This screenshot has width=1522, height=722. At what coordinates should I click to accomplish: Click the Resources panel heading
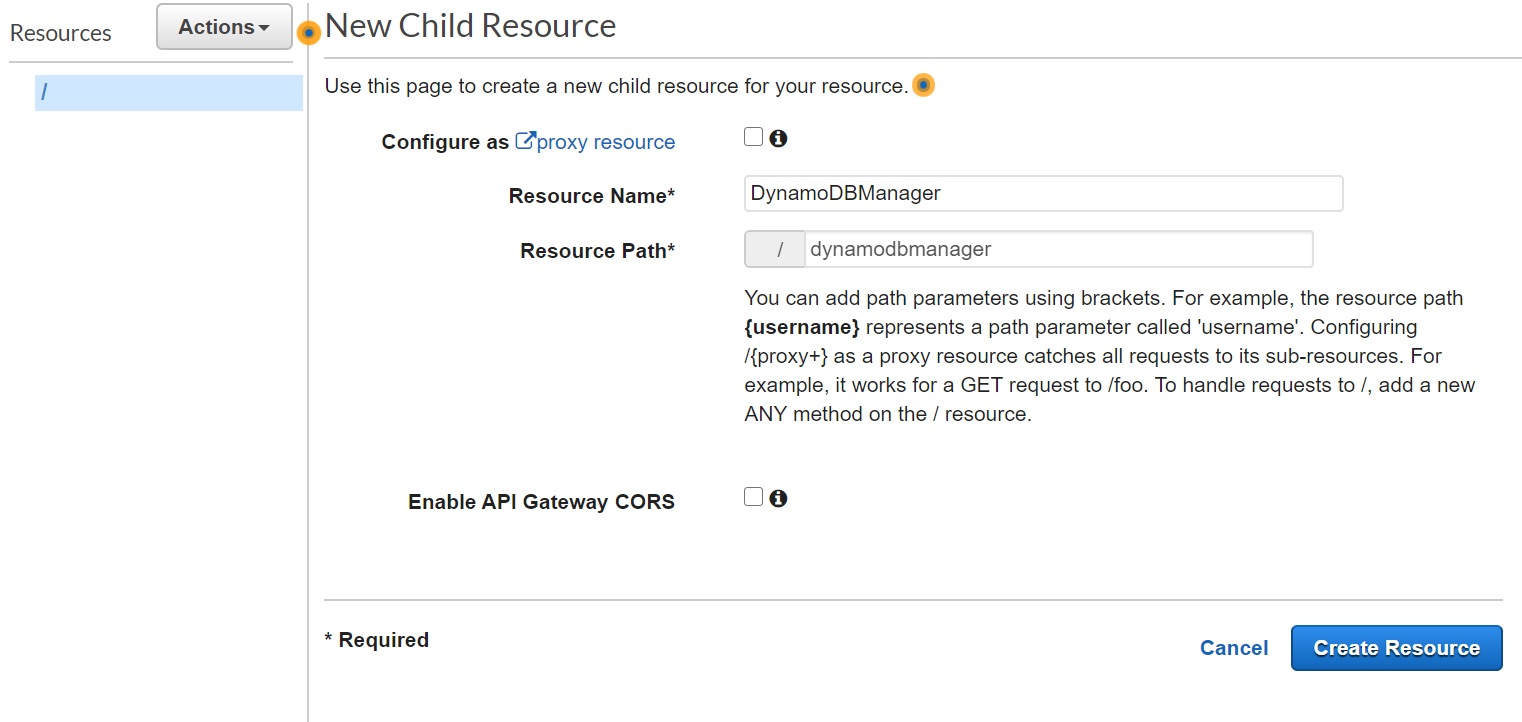(61, 33)
